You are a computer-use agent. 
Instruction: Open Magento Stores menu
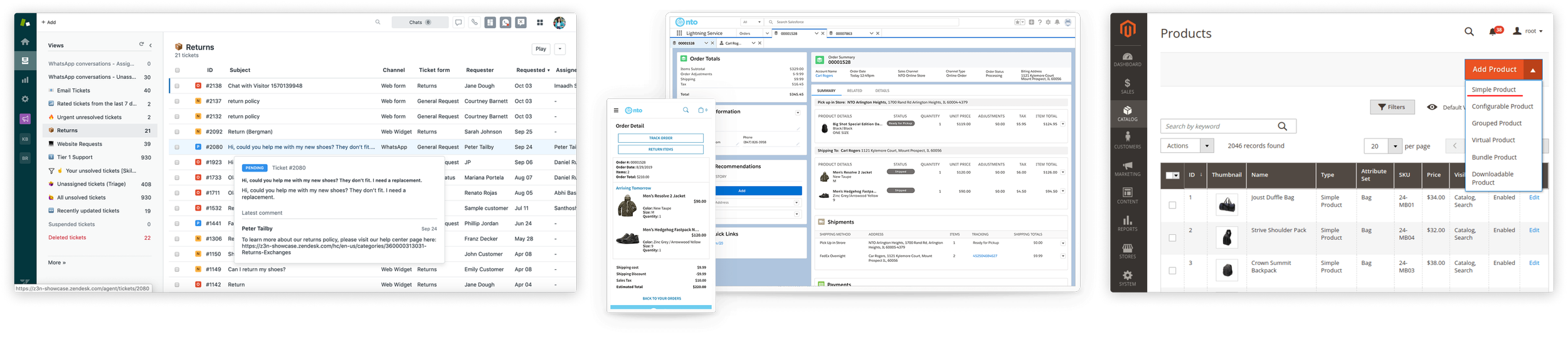(1128, 251)
